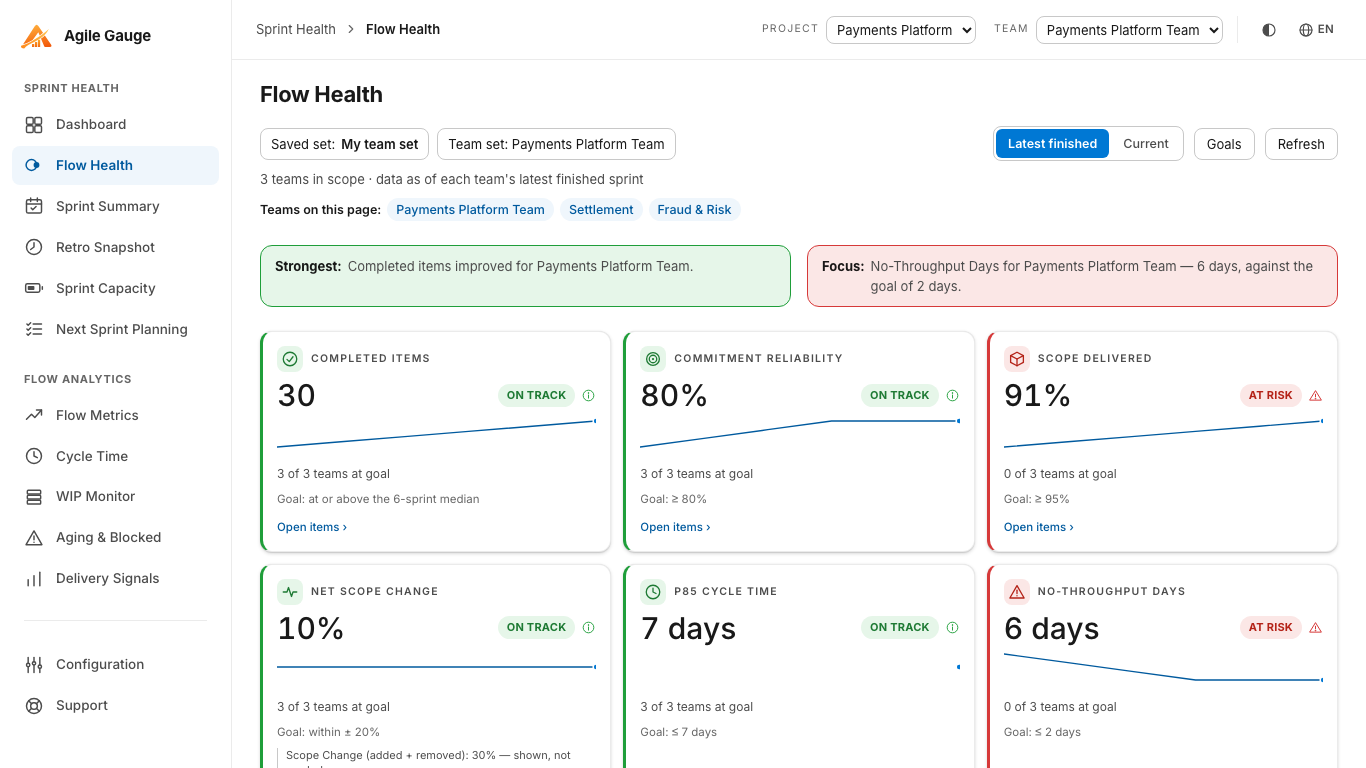Click the EN language label
Viewport: 1366px width, 768px height.
tap(1326, 30)
